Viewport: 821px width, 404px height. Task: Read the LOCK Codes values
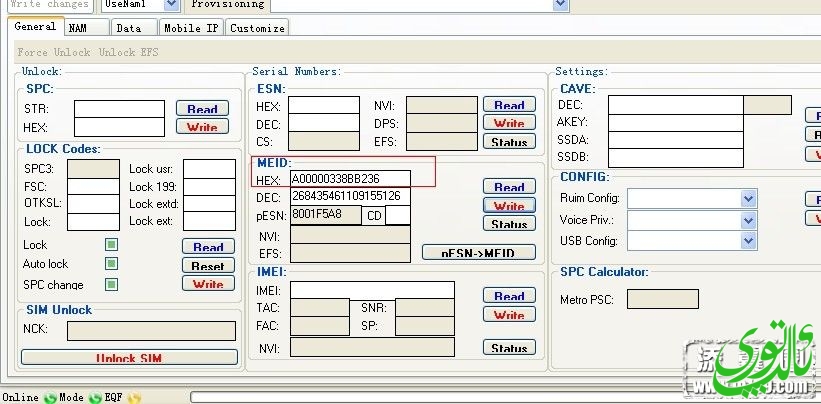pos(208,246)
